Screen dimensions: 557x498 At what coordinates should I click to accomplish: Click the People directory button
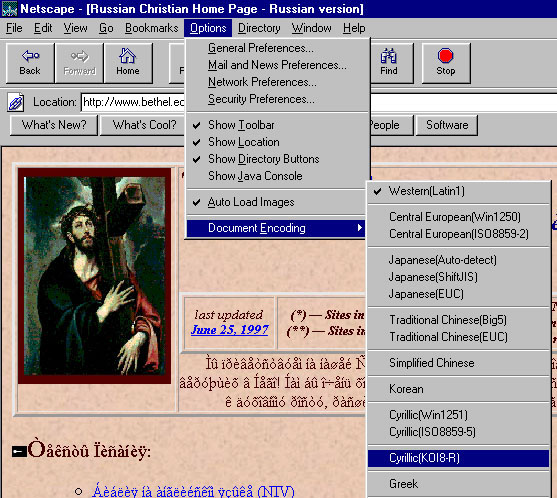pyautogui.click(x=391, y=125)
